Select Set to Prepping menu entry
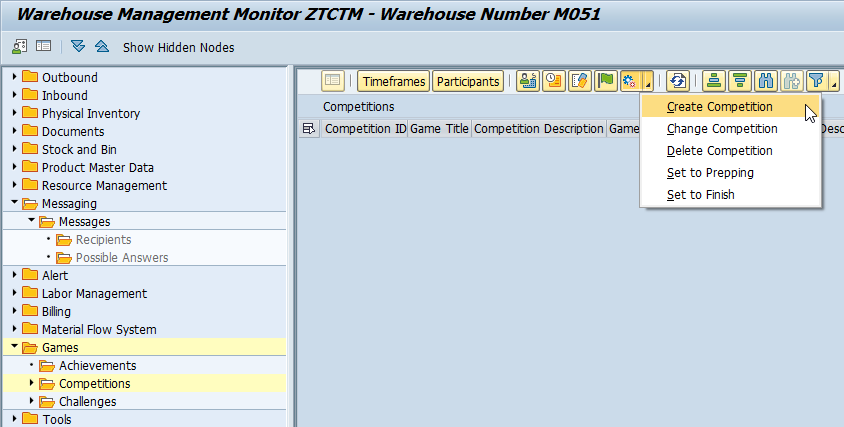This screenshot has width=844, height=427. (x=710, y=173)
